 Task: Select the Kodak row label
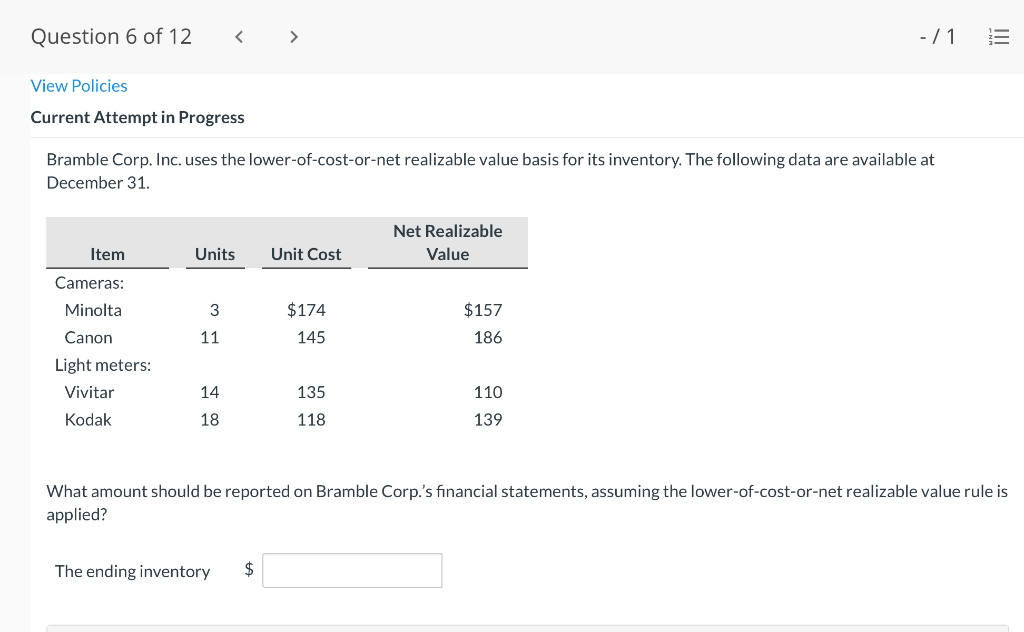88,420
